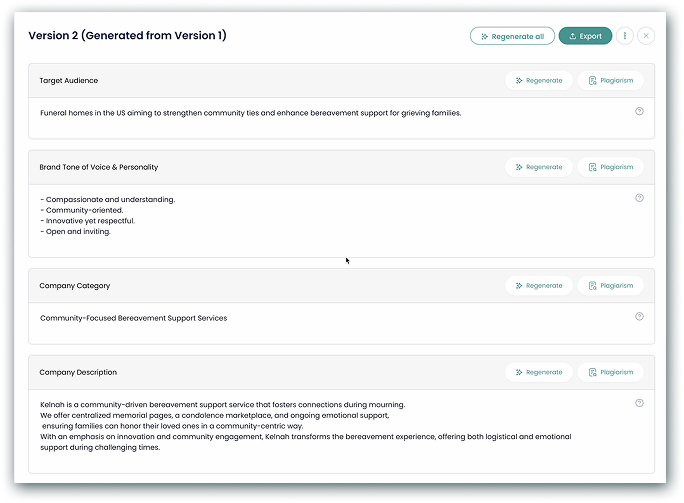Click the Kelnah company description paragraph
The height and width of the screenshot is (503, 684).
(305, 426)
